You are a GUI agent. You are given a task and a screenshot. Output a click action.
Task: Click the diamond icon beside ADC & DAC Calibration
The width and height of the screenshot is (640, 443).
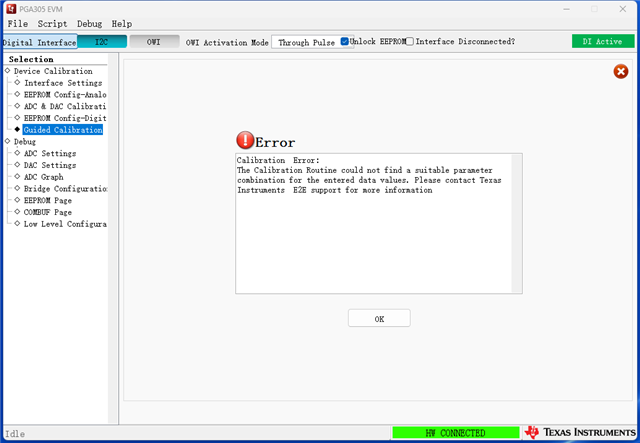(17, 106)
